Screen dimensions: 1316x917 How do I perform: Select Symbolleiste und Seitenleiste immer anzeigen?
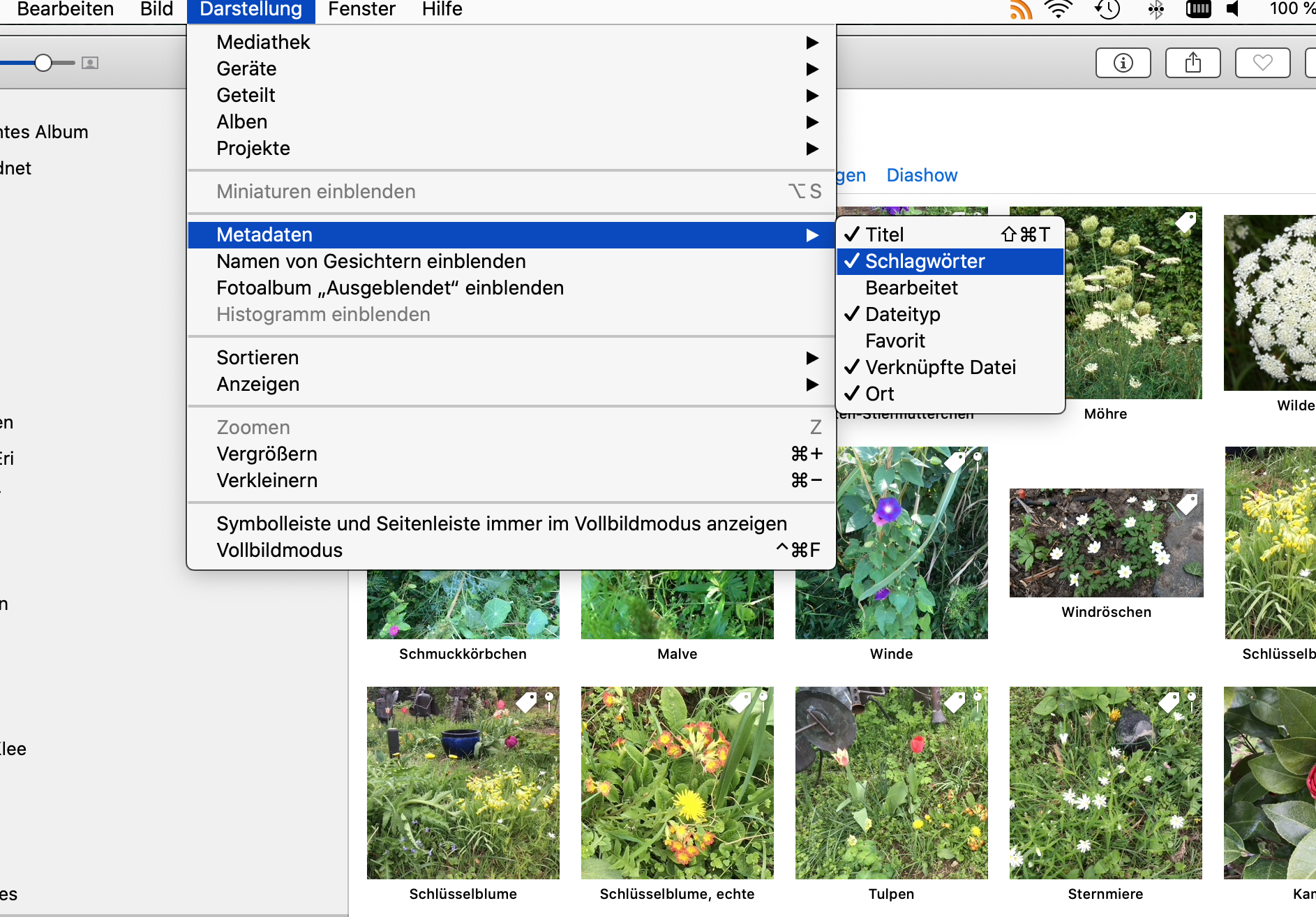pos(511,523)
